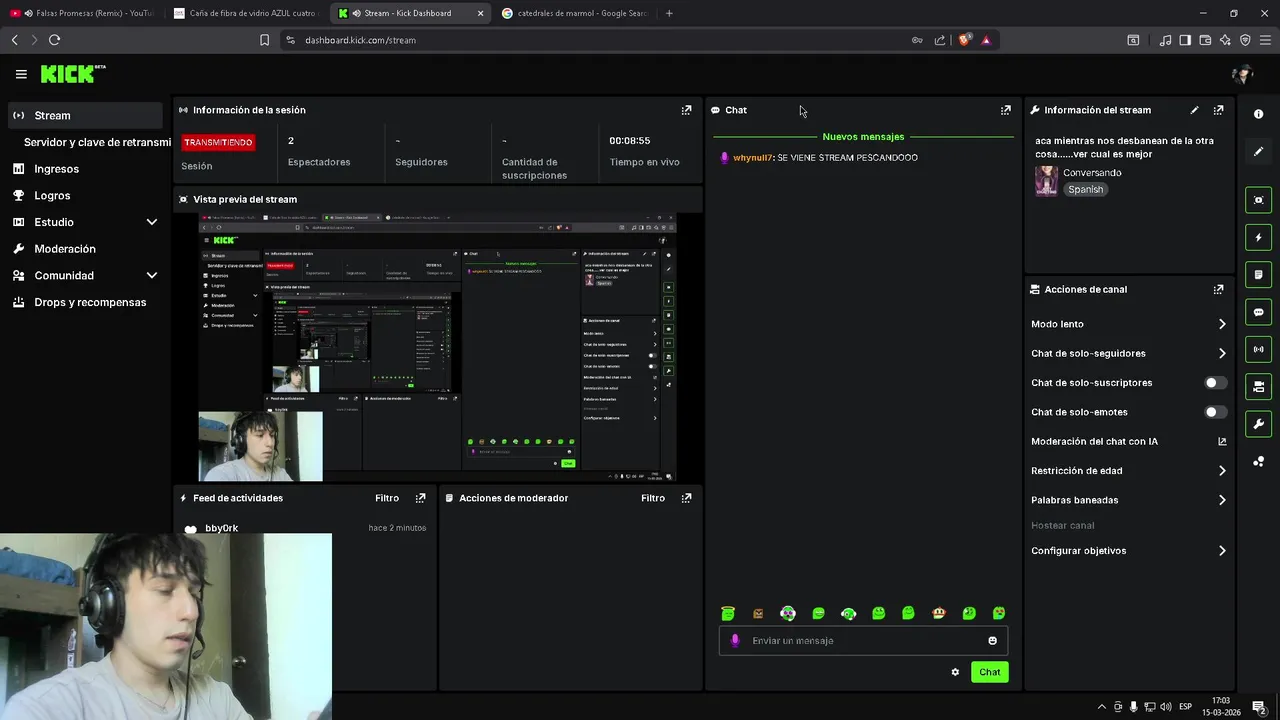Viewport: 1280px width, 720px height.
Task: Switch to Falsas Promesas YouTube tab
Action: click(82, 13)
